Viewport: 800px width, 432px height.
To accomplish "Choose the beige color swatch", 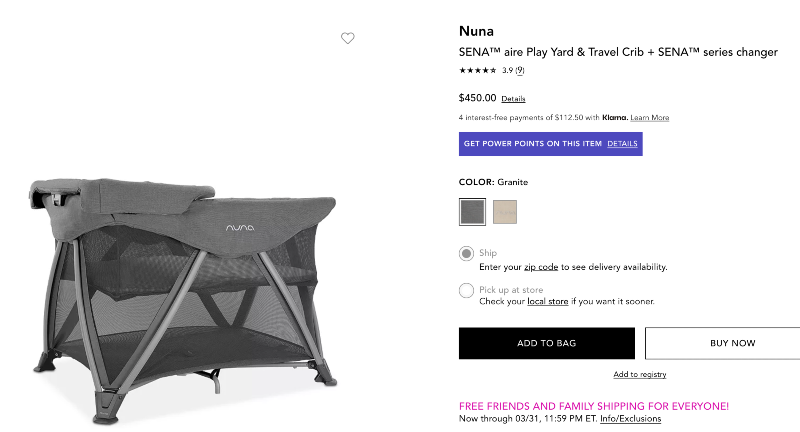I will click(505, 212).
